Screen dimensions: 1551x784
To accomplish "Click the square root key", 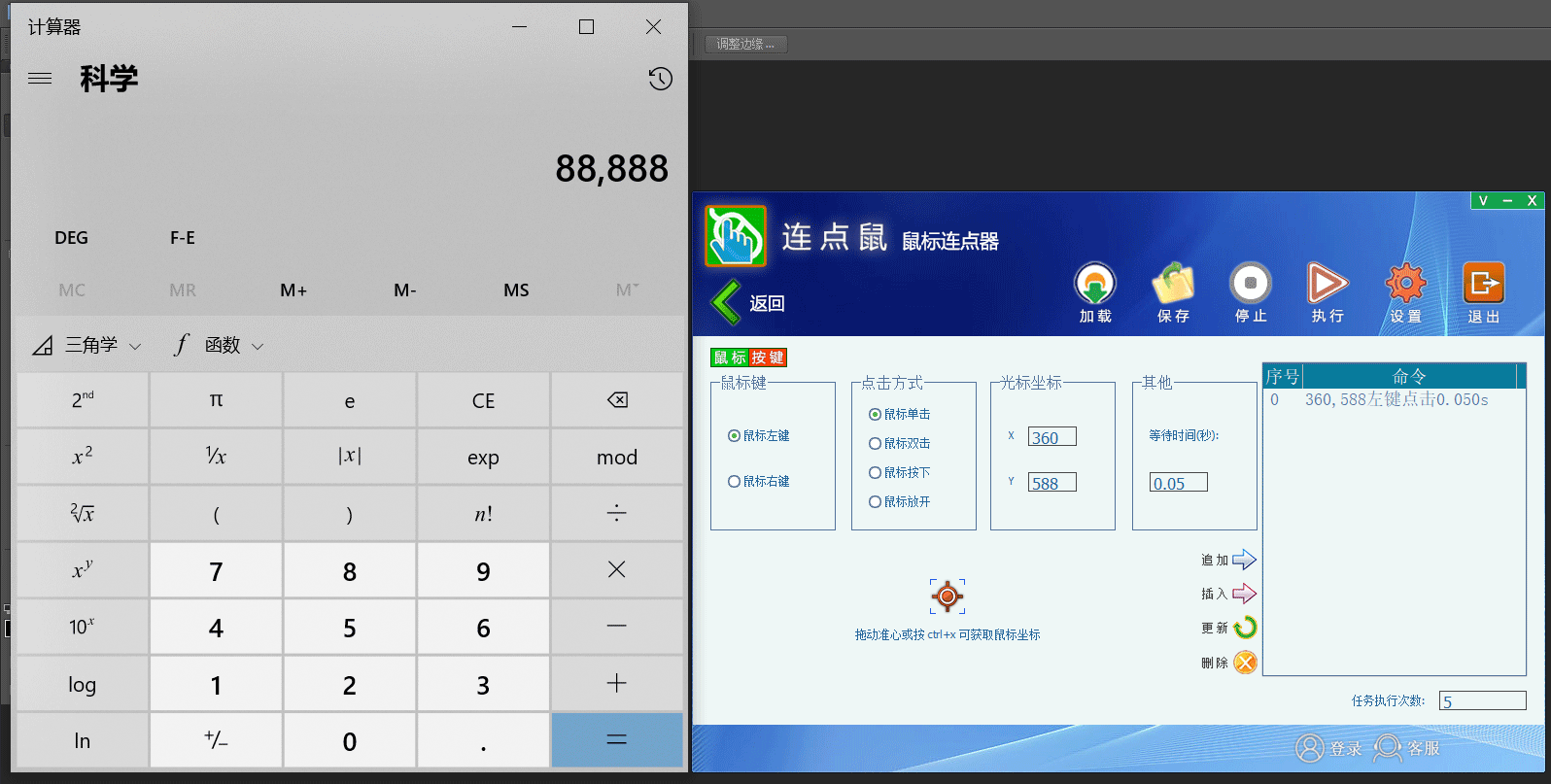I will [x=83, y=513].
